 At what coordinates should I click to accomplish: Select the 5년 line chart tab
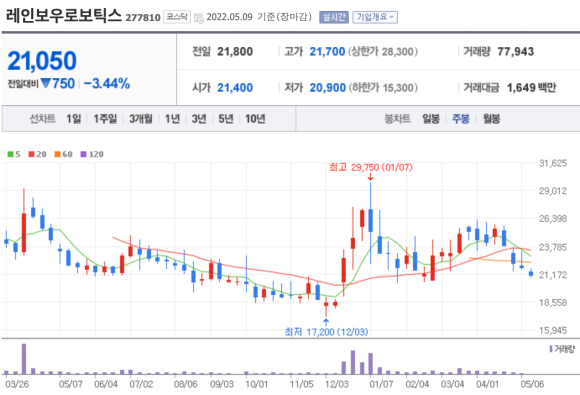pyautogui.click(x=226, y=119)
